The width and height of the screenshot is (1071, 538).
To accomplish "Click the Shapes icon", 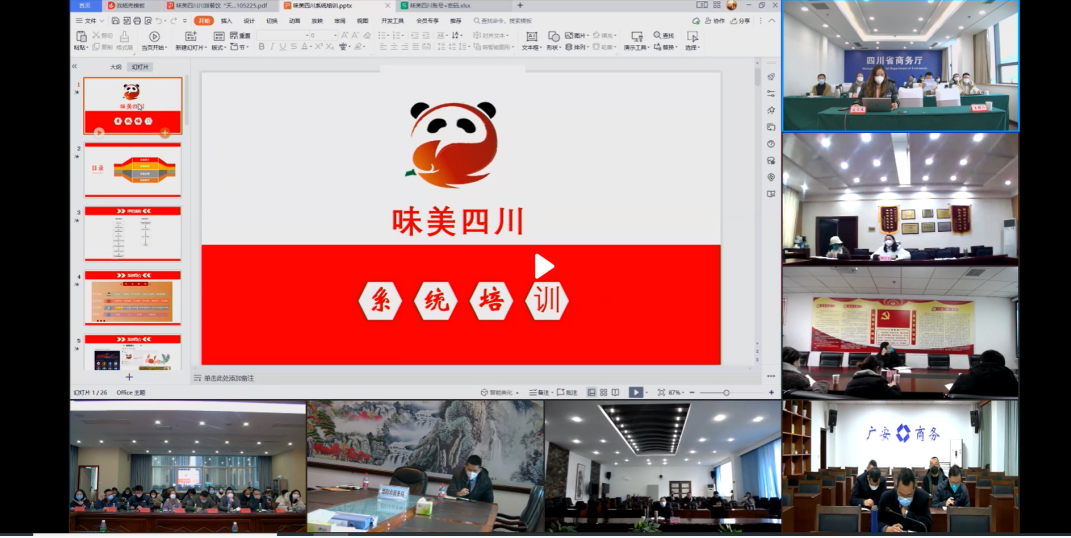I will point(554,36).
